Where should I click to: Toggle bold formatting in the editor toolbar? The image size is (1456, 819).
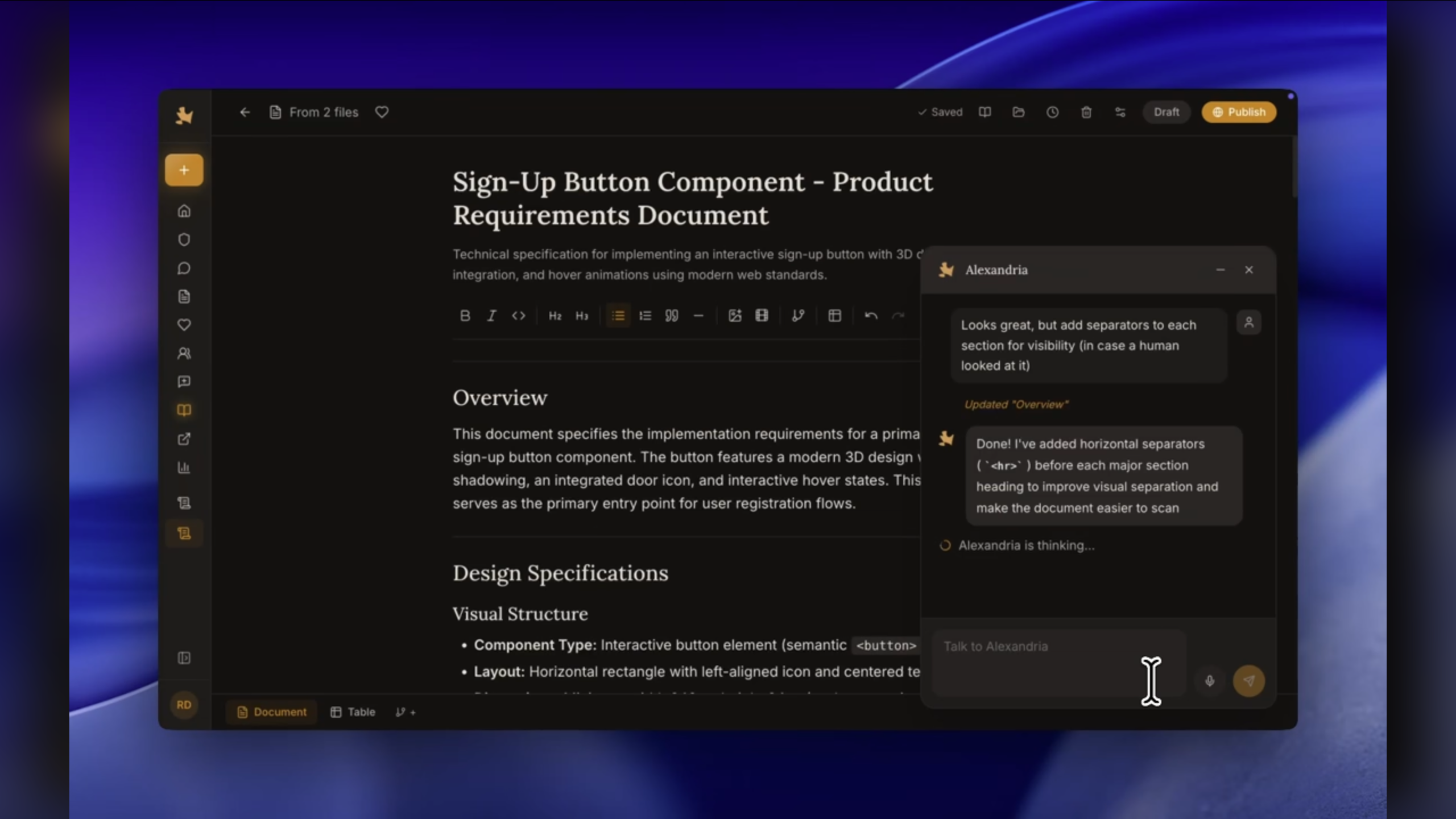click(465, 316)
